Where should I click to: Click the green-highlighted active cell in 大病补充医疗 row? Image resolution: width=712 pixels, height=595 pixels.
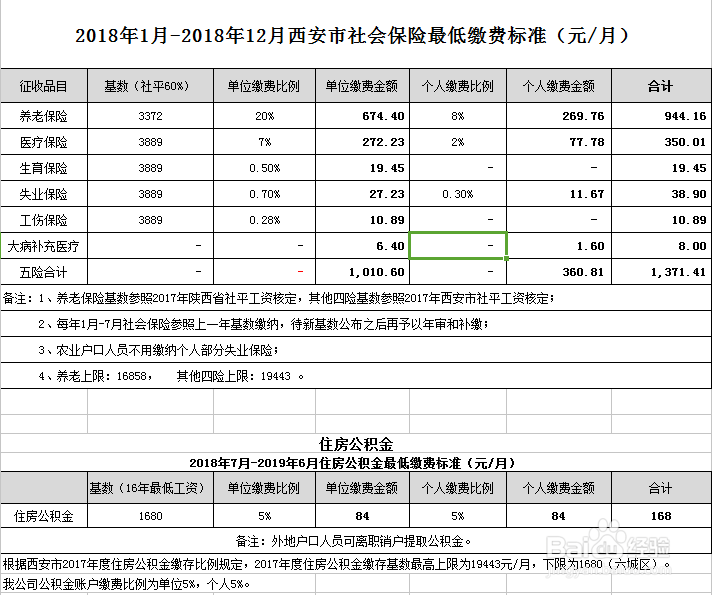click(x=458, y=246)
